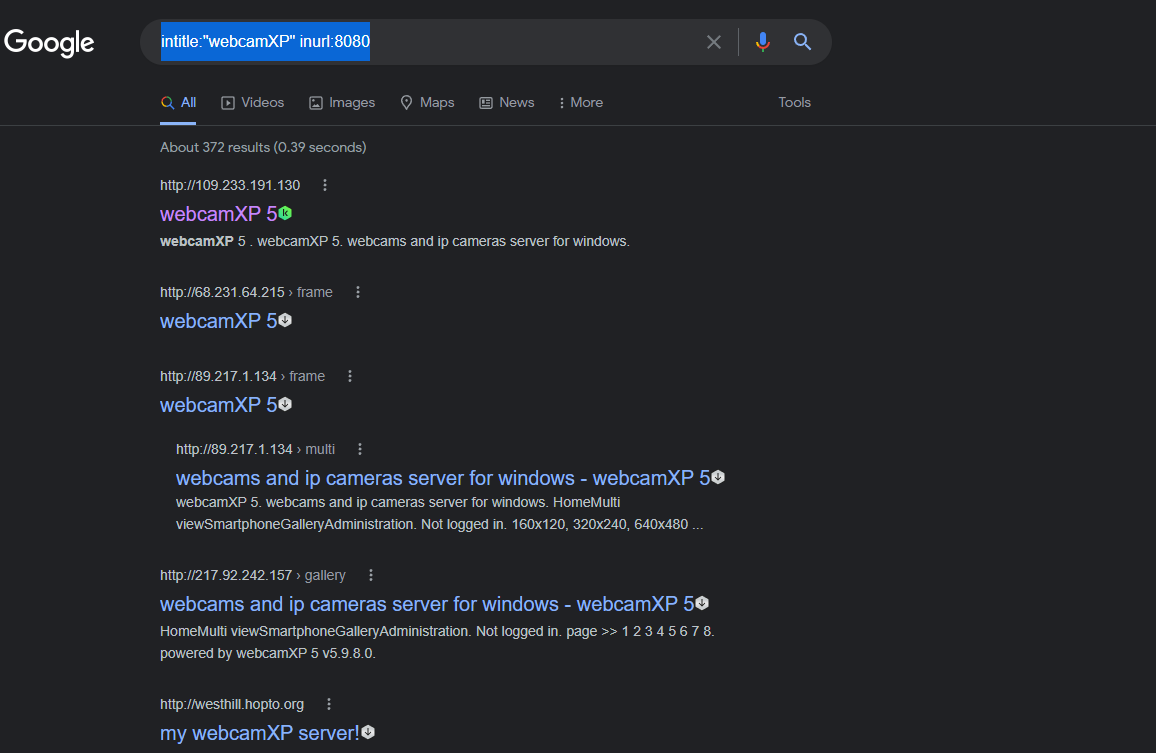Viewport: 1156px width, 753px height.
Task: Open the 217.92.242.157 gallery webcams link
Action: pos(427,604)
